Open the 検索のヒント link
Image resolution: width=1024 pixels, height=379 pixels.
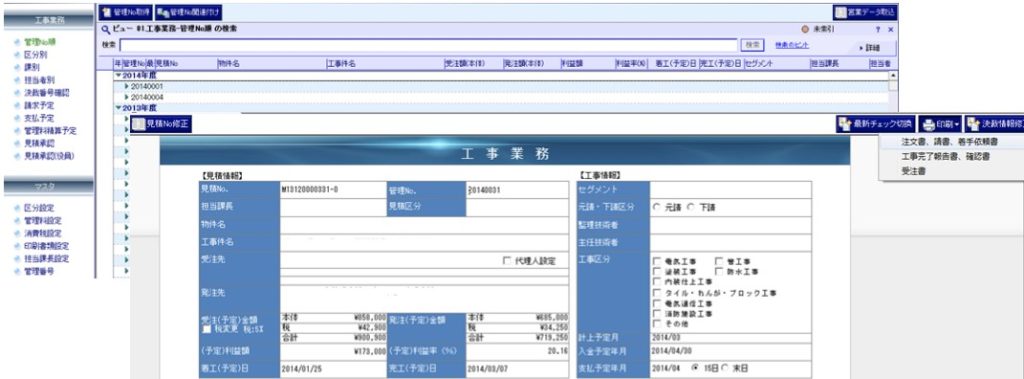coord(792,45)
